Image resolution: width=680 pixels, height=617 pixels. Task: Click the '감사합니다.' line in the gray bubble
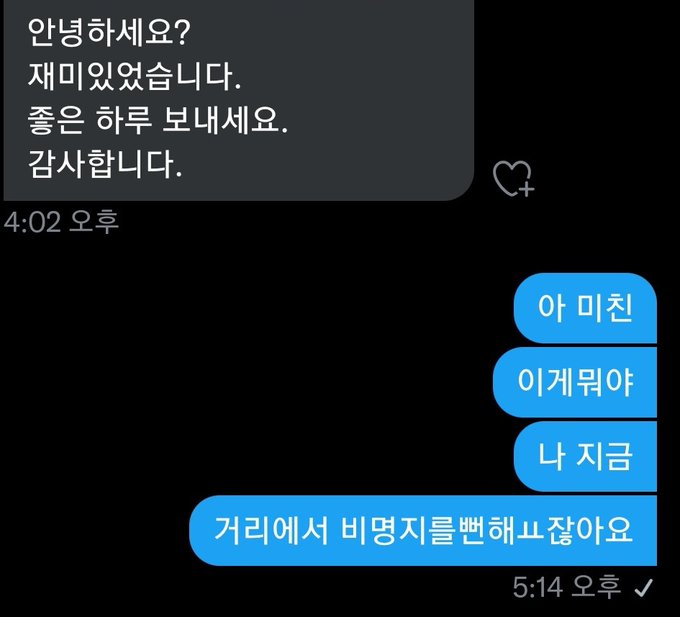(105, 164)
